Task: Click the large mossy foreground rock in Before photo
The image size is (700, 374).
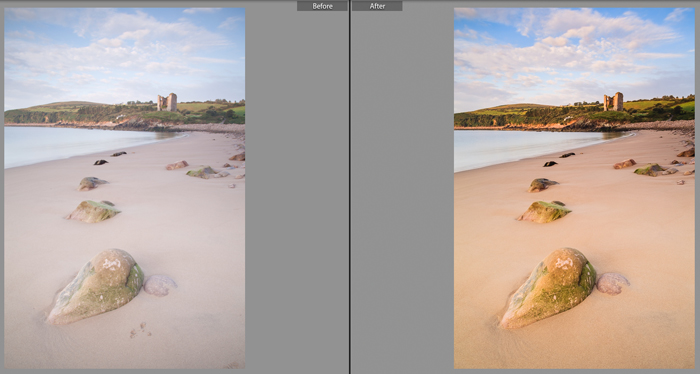Action: coord(96,286)
